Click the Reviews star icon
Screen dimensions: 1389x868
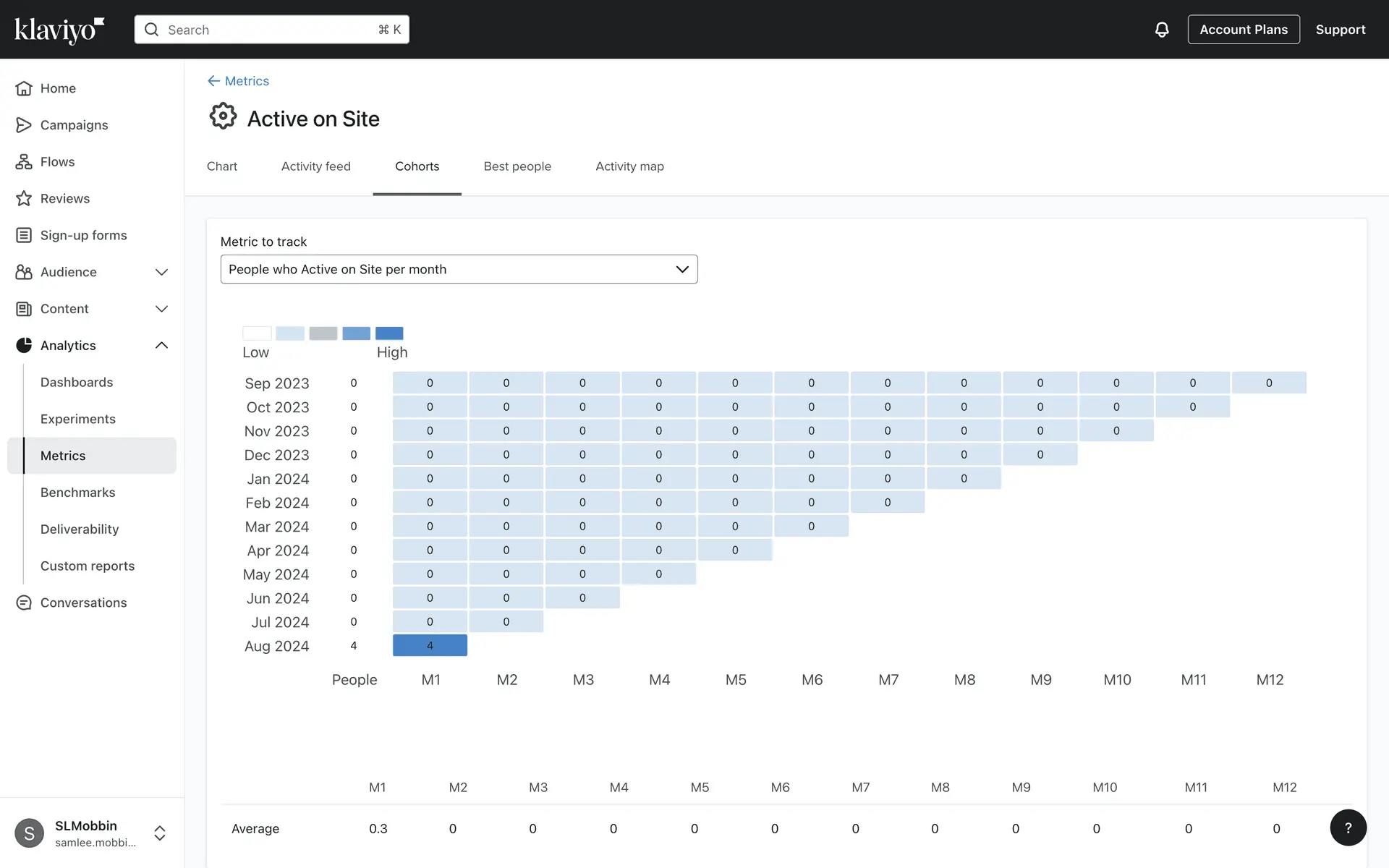[x=24, y=198]
